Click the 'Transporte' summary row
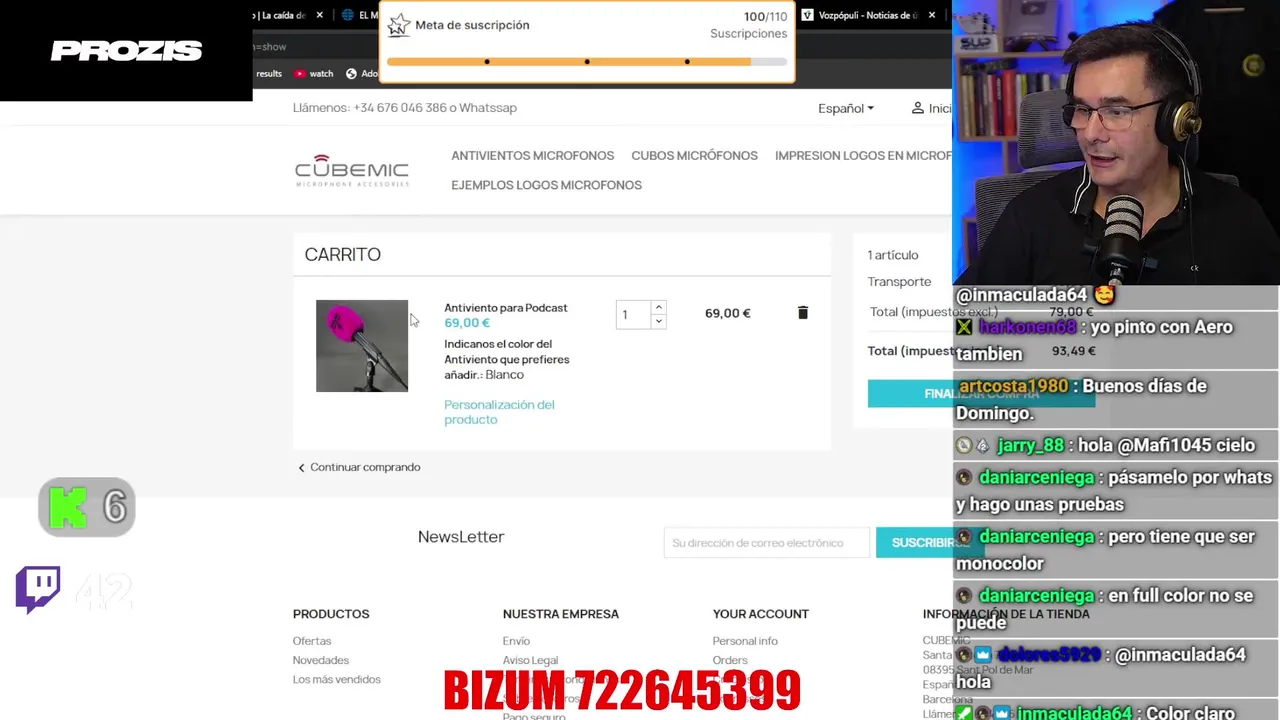The image size is (1280, 720). click(899, 282)
